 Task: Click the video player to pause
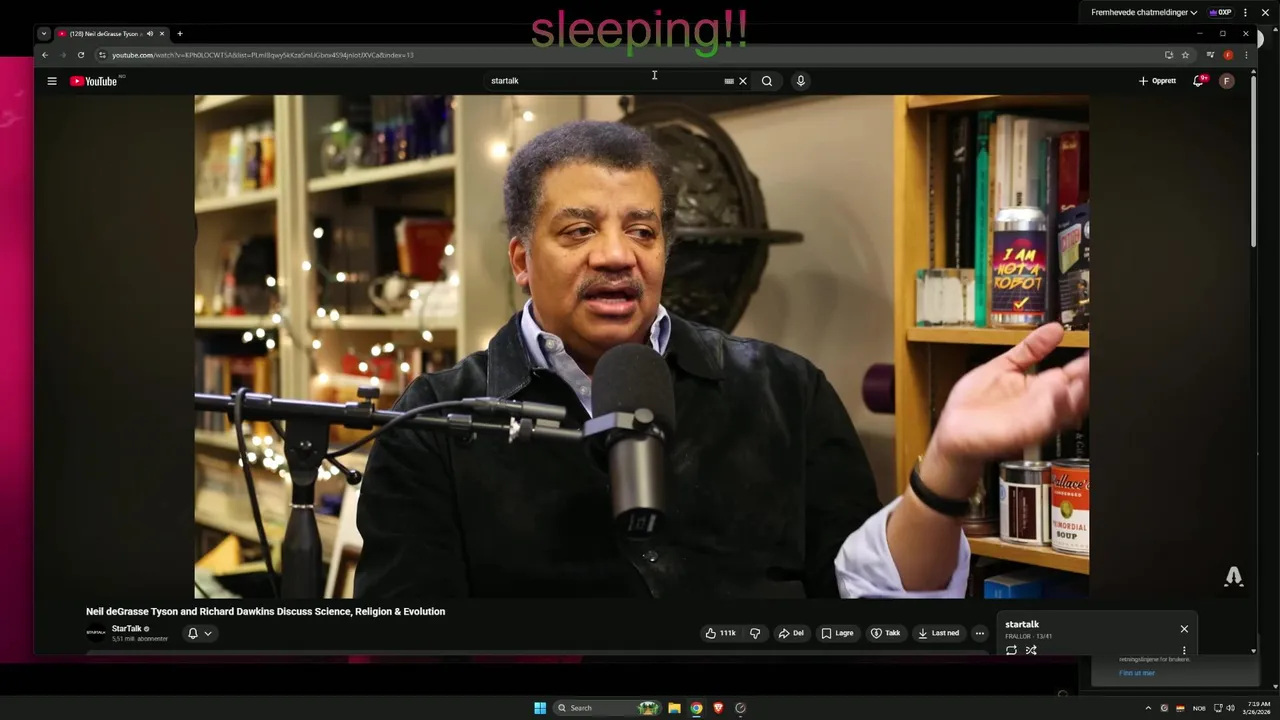pyautogui.click(x=641, y=346)
